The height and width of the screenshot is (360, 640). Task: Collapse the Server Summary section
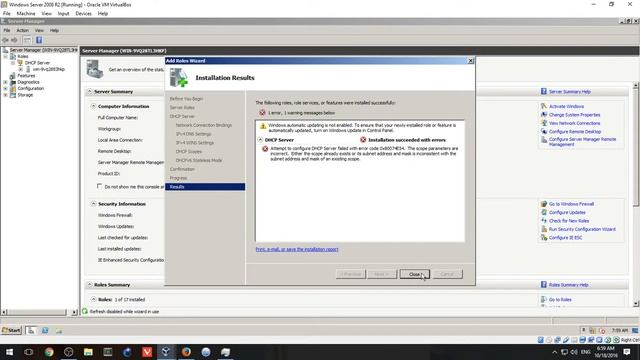point(89,91)
